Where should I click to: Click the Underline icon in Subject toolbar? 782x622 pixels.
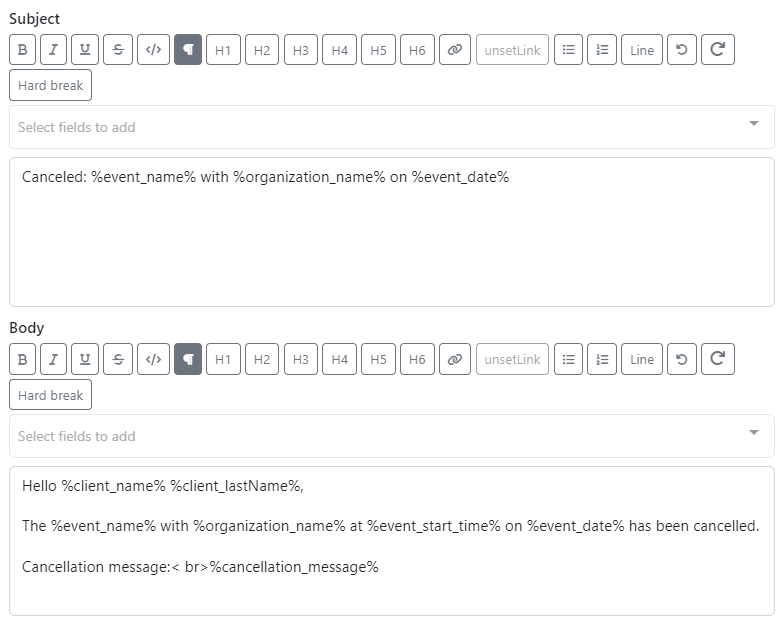85,50
